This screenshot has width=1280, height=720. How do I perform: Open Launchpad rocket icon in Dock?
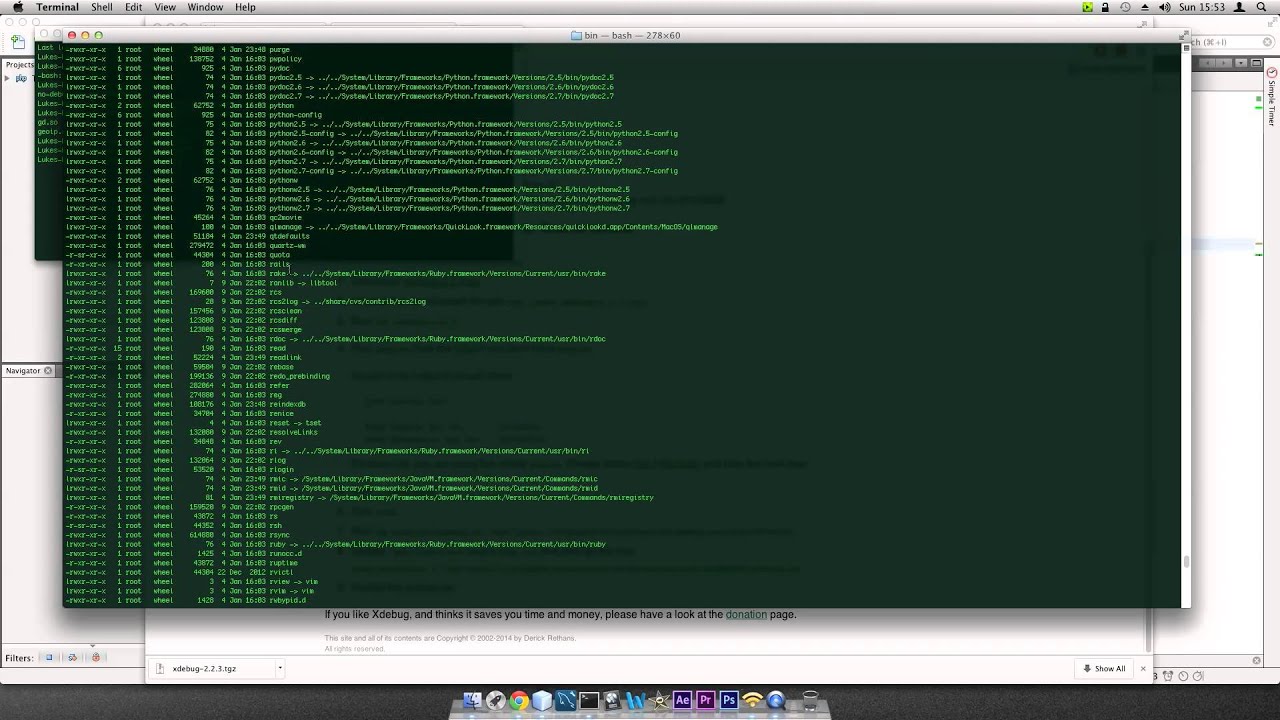click(x=496, y=700)
